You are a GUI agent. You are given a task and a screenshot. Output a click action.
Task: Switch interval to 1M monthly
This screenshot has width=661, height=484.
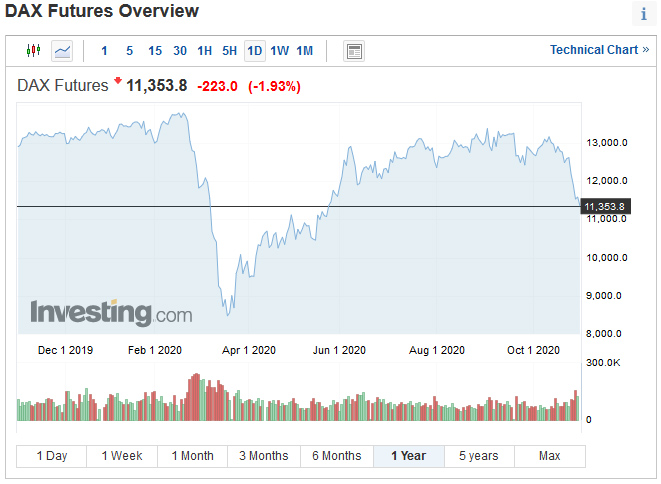pos(305,50)
